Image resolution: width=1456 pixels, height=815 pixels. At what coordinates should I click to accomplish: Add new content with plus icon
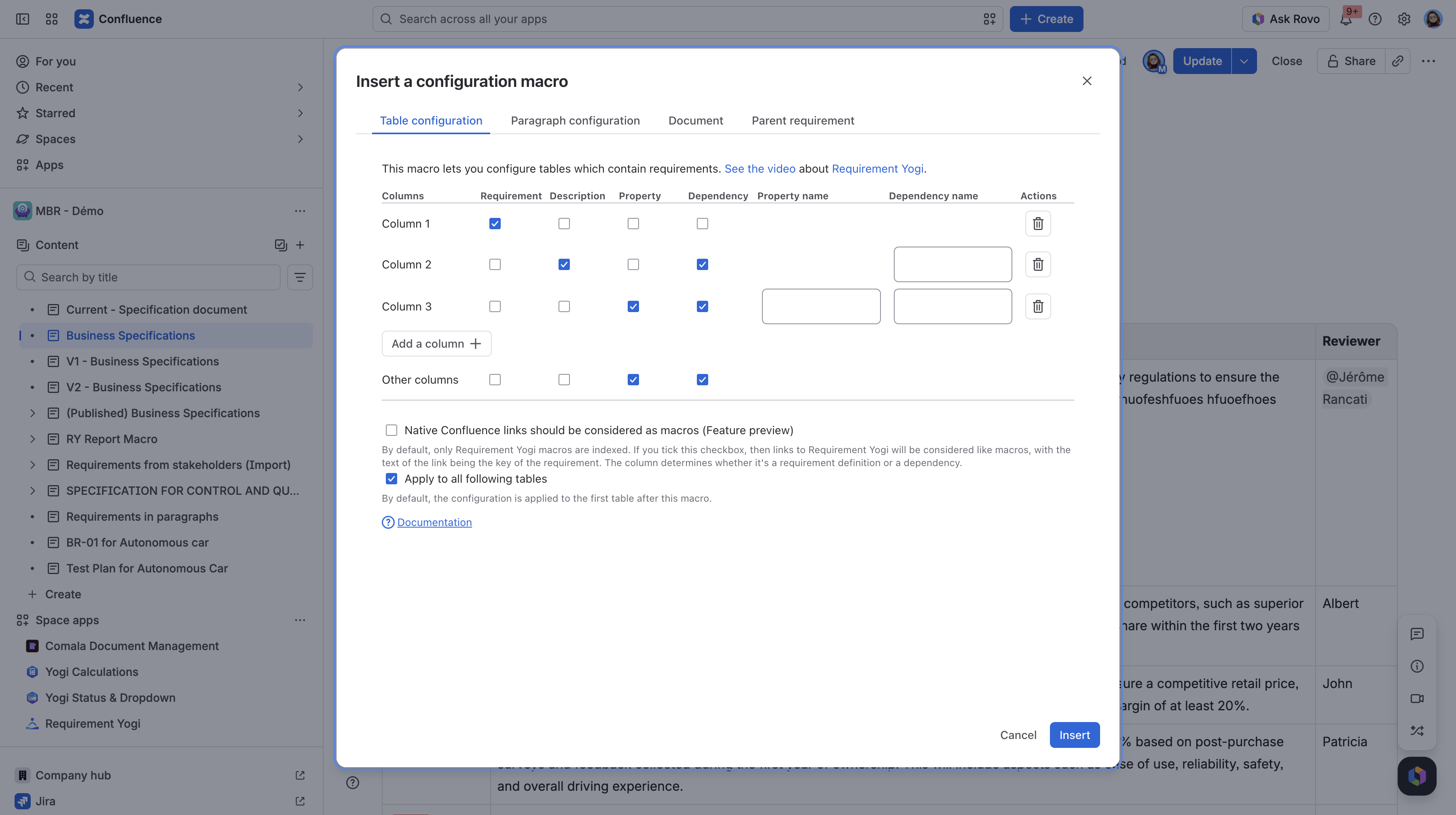(x=300, y=245)
